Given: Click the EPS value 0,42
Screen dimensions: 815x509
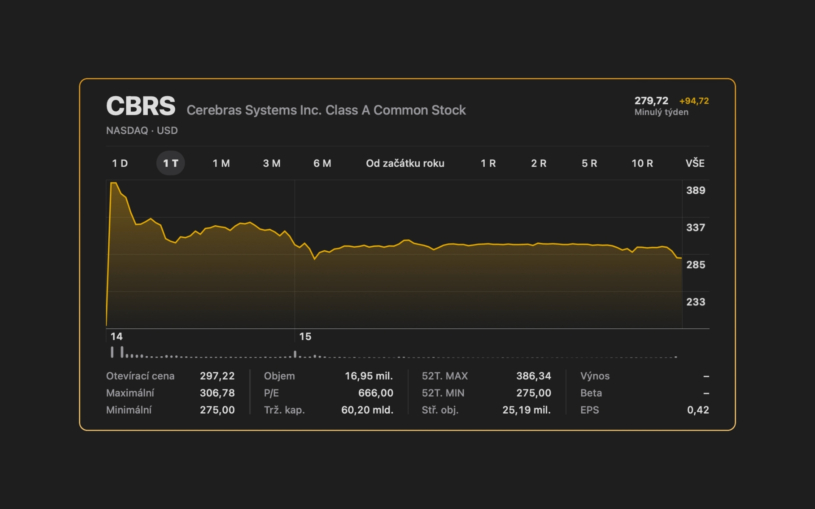Looking at the screenshot, I should pos(698,410).
